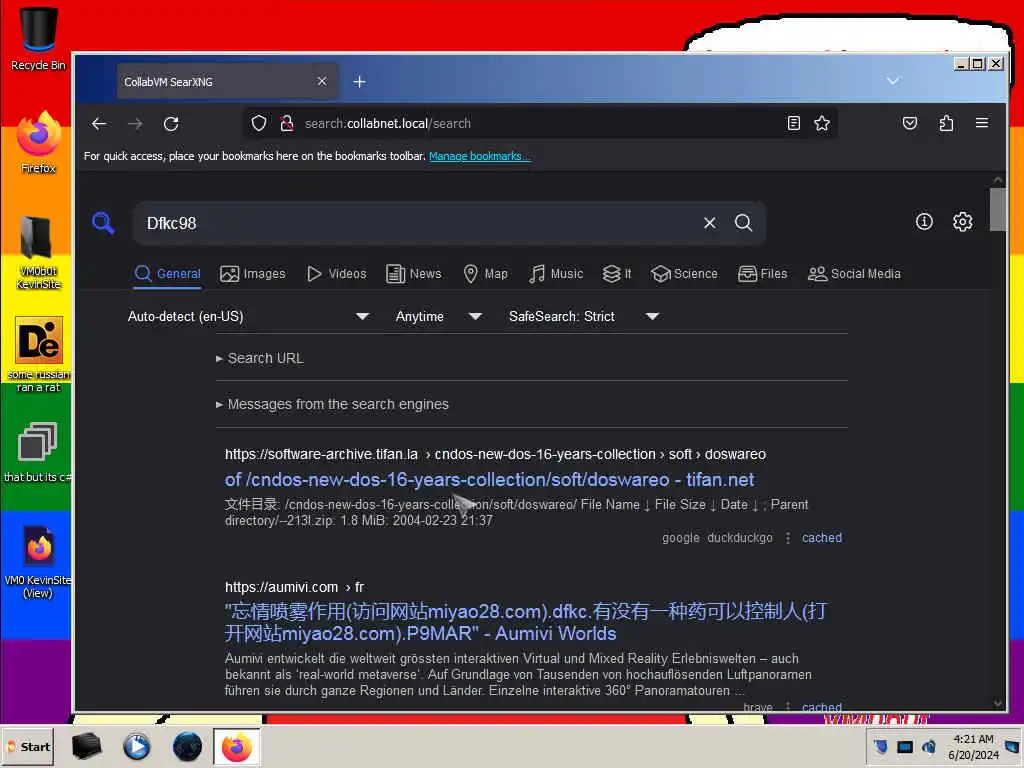Open the Start menu
The image size is (1024, 768).
click(x=29, y=746)
